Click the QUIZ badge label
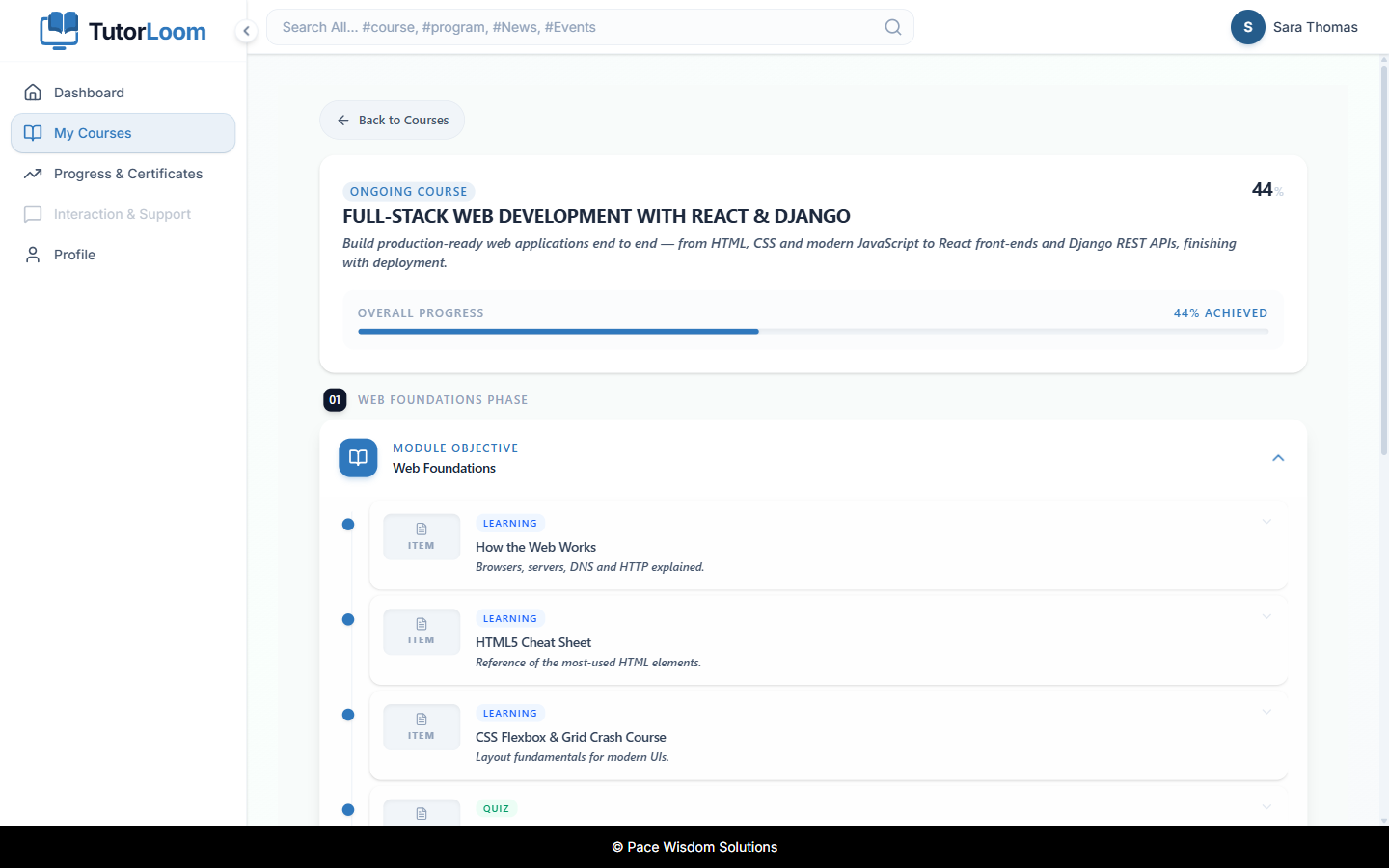The width and height of the screenshot is (1389, 868). point(496,809)
